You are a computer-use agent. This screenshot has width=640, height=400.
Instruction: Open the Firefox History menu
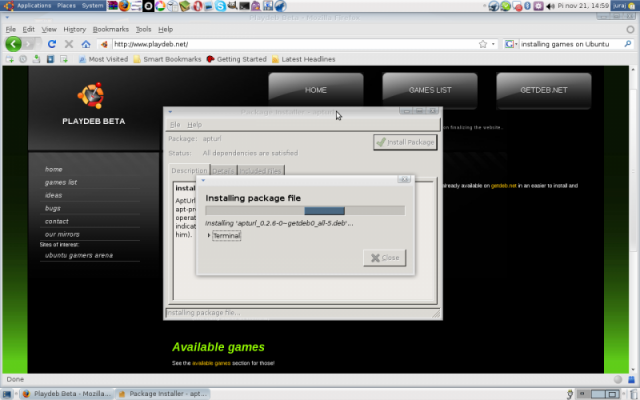pyautogui.click(x=75, y=29)
